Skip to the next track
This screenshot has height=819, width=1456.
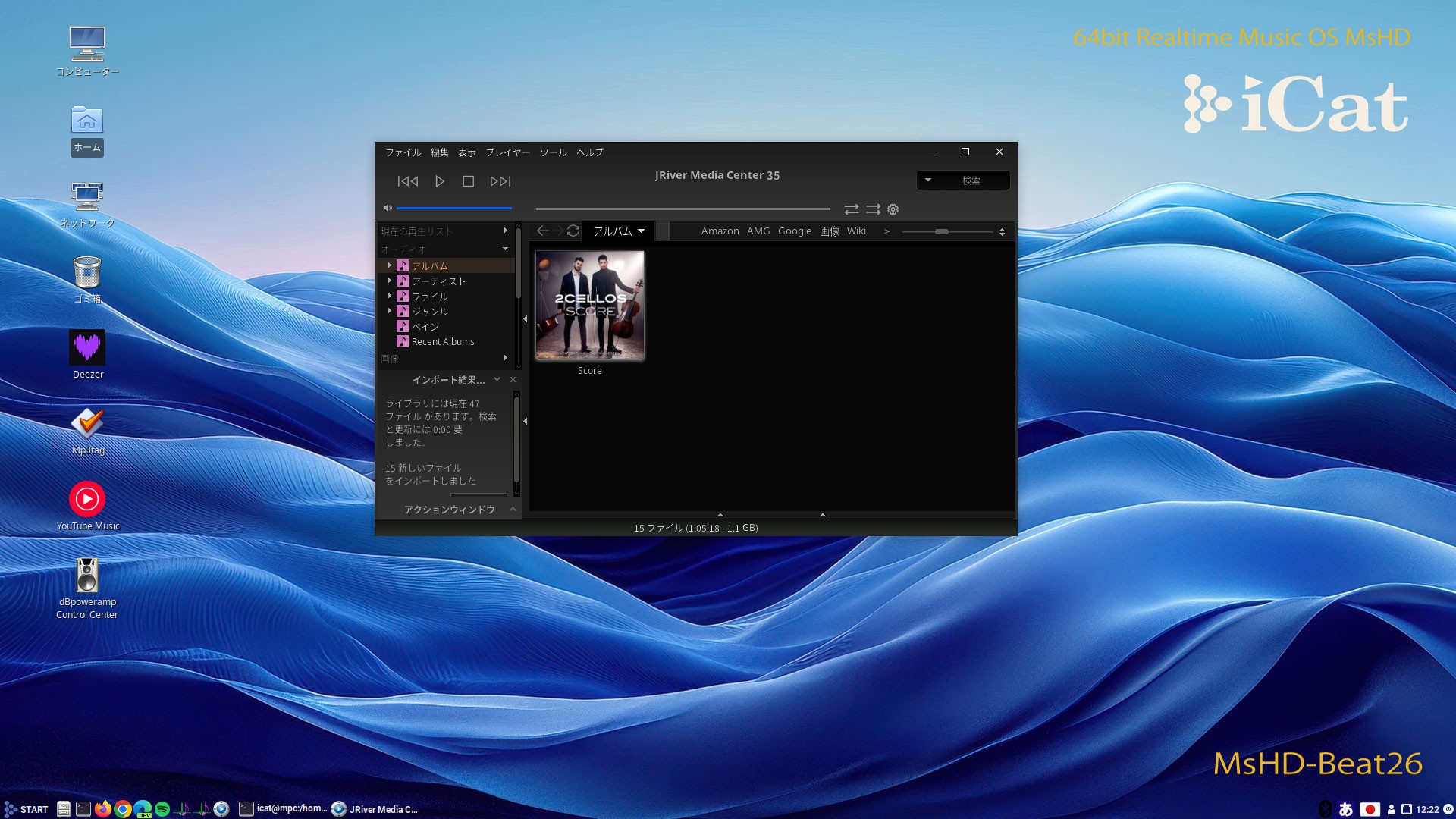(500, 181)
